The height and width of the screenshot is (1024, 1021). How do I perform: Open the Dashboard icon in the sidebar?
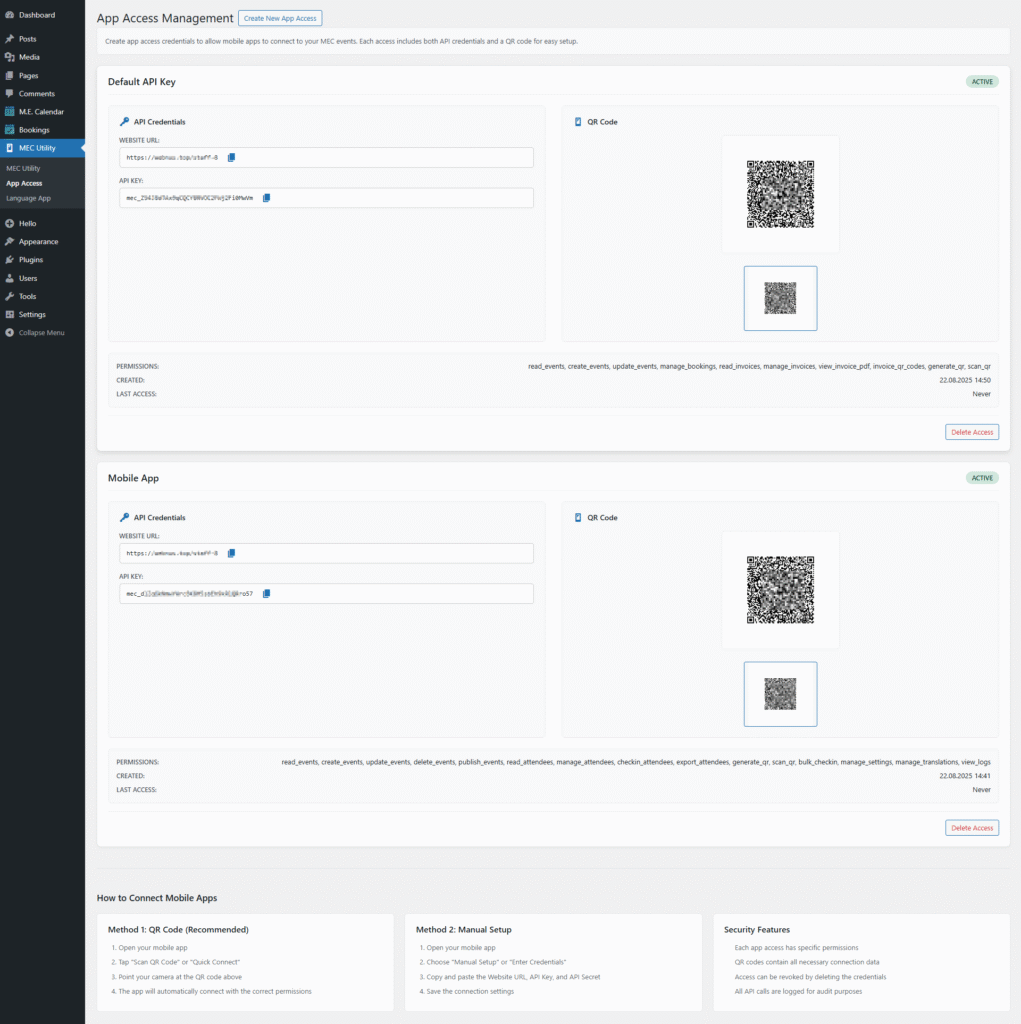pos(10,15)
